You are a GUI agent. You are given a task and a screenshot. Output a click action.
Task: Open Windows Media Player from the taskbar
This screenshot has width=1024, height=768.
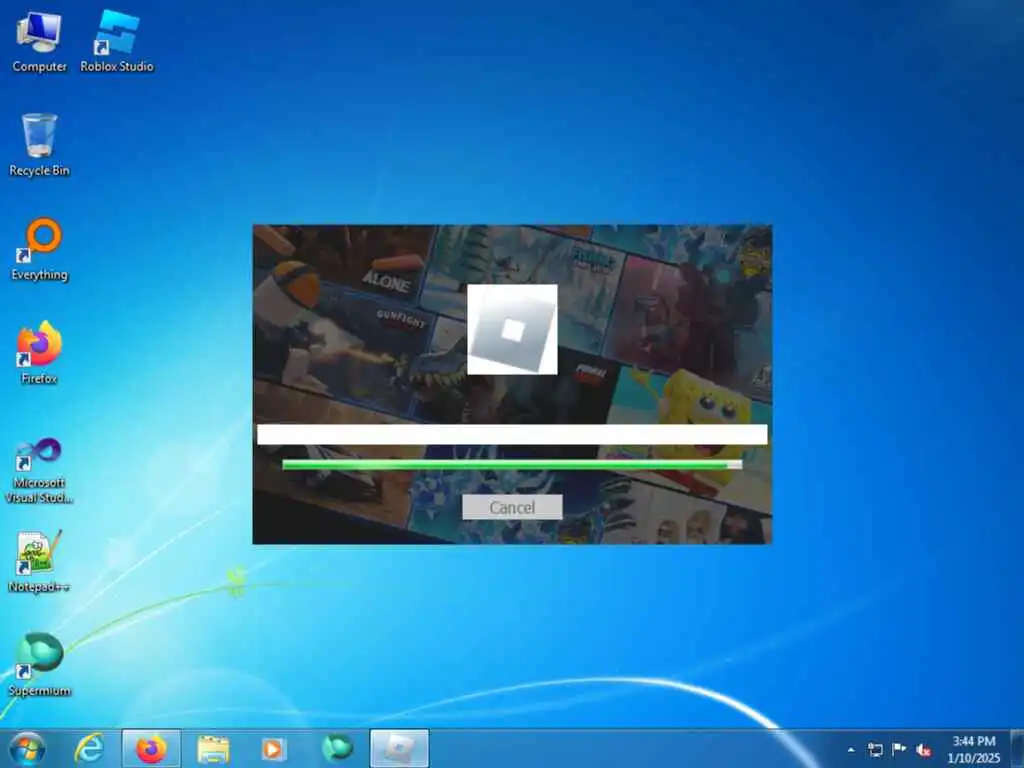tap(273, 749)
